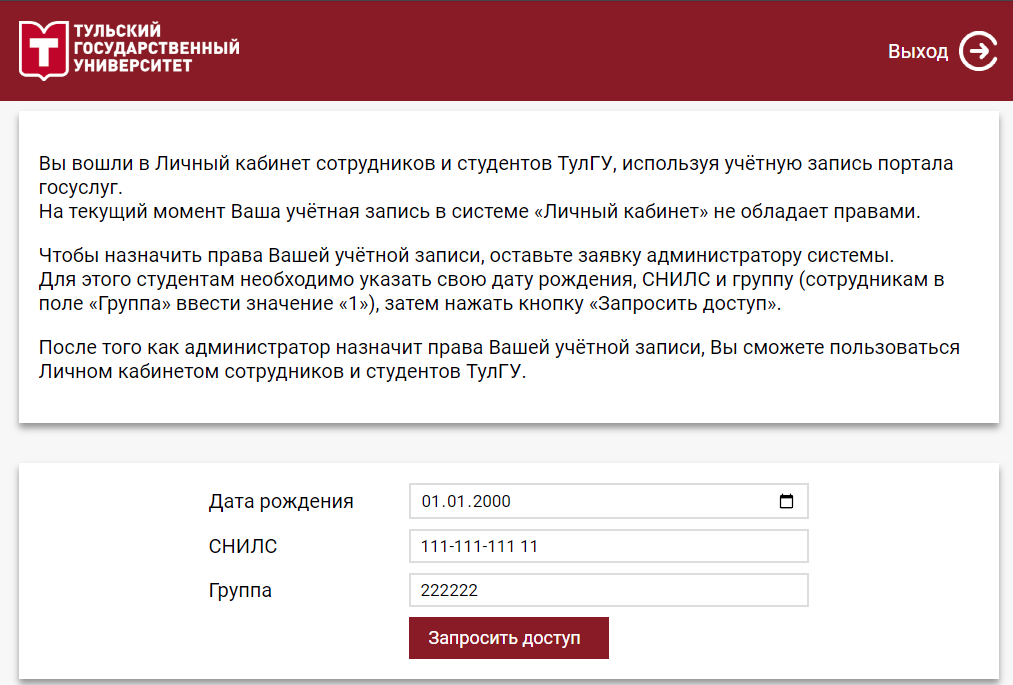Click the paragraph starting with Чтобы назначить права
Image resolution: width=1013 pixels, height=685 pixels.
click(491, 279)
